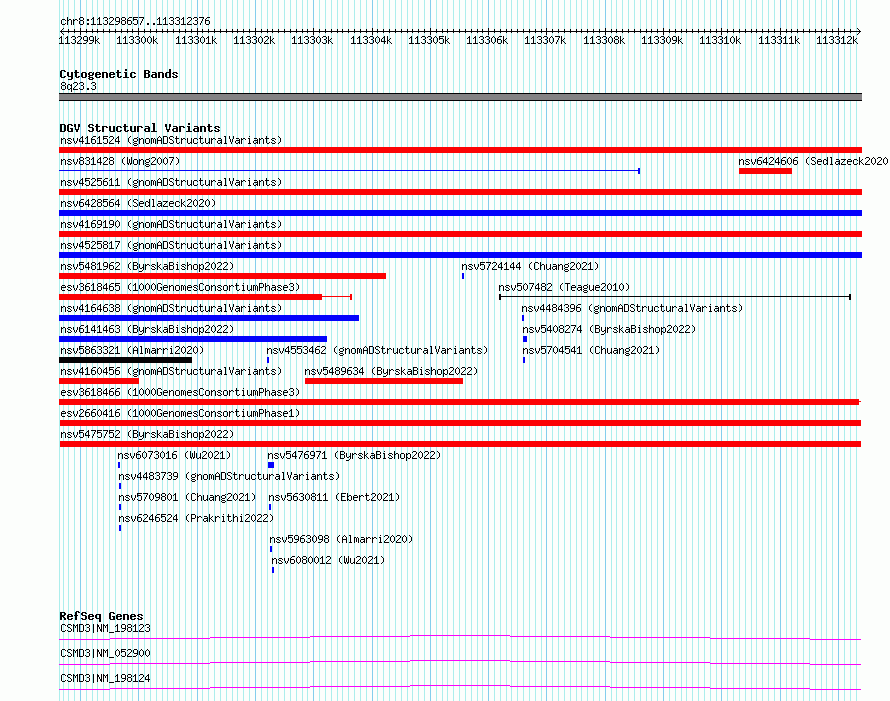Screen dimensions: 890x701
Task: Select the red nsv5489634 feature bar
Action: [384, 381]
